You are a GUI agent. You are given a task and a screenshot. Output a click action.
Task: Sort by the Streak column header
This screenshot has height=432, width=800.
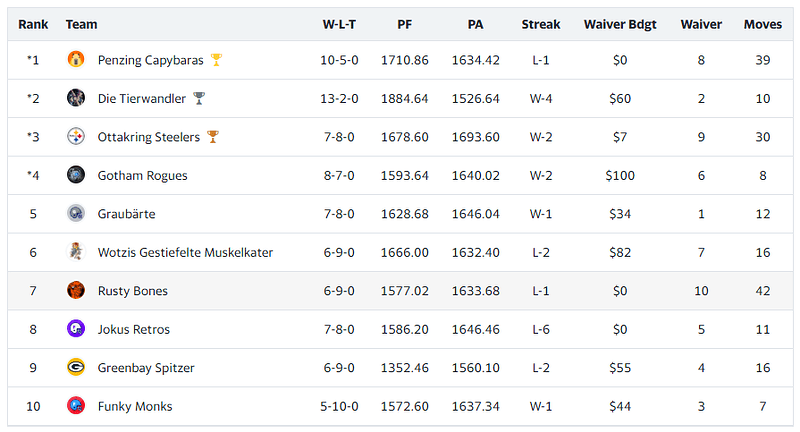coord(541,24)
